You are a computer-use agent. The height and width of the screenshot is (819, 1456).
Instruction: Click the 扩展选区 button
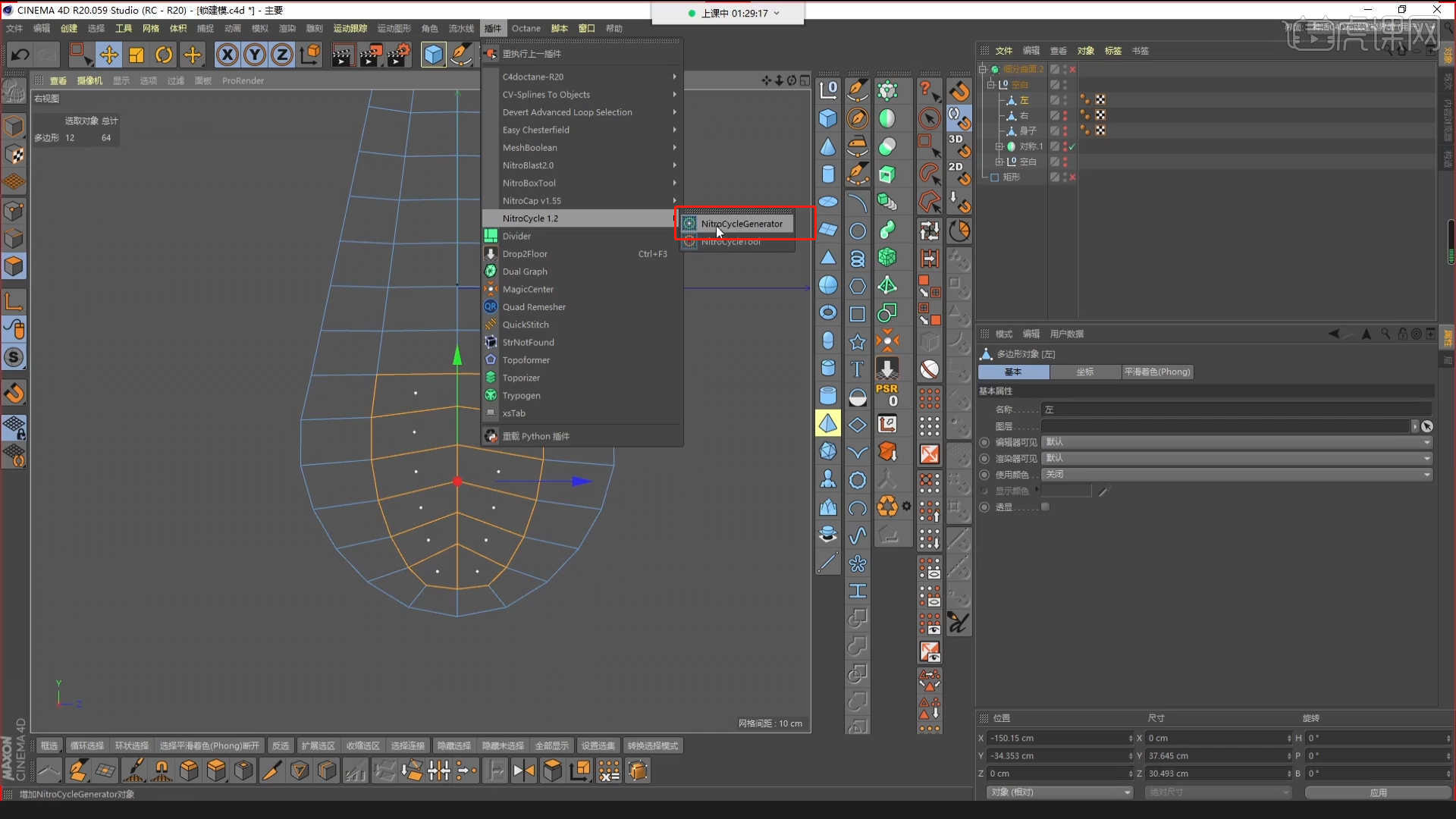[x=318, y=745]
